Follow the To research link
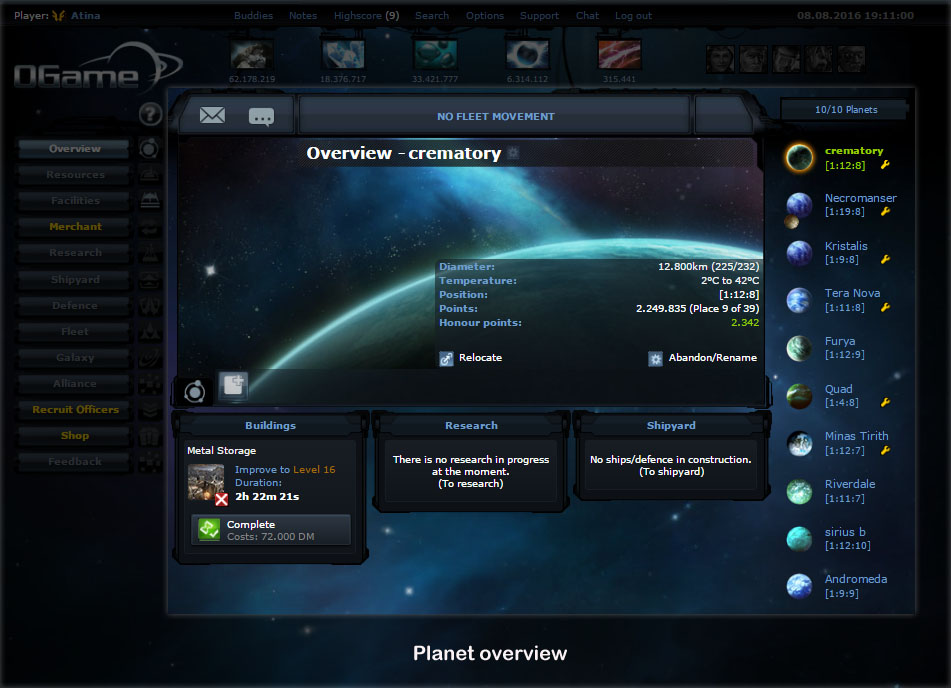This screenshot has height=688, width=951. click(x=471, y=484)
